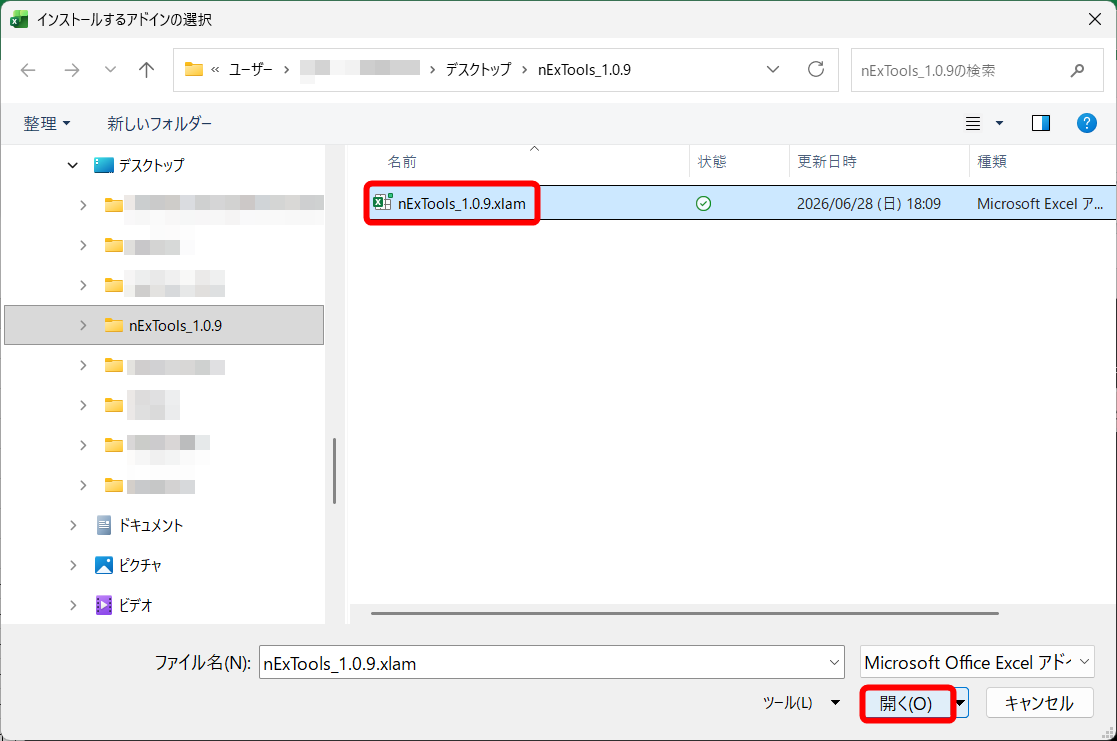Open the Microsoft Office Excel アド file type dropdown

tap(977, 662)
